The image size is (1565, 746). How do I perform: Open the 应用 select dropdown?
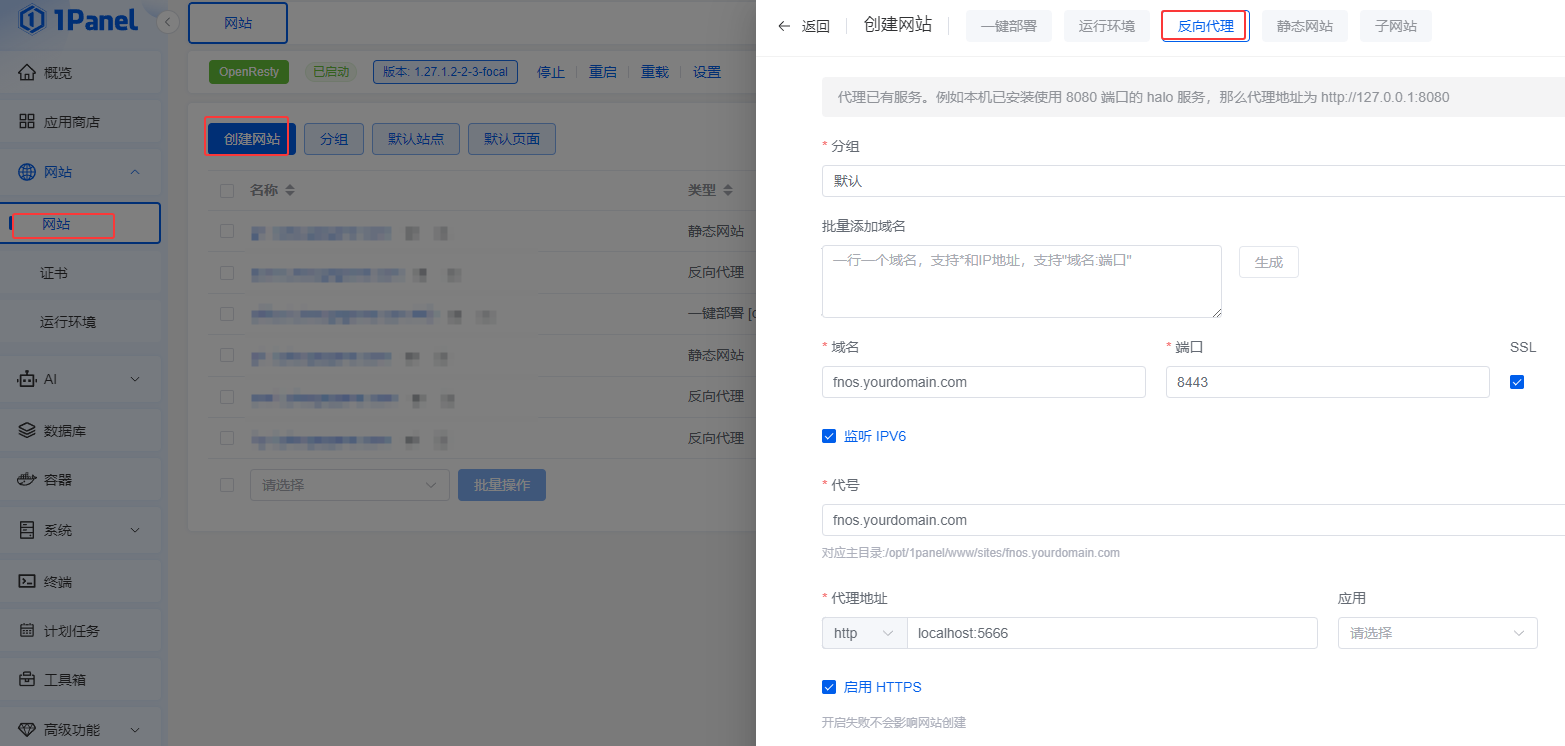[x=1437, y=633]
